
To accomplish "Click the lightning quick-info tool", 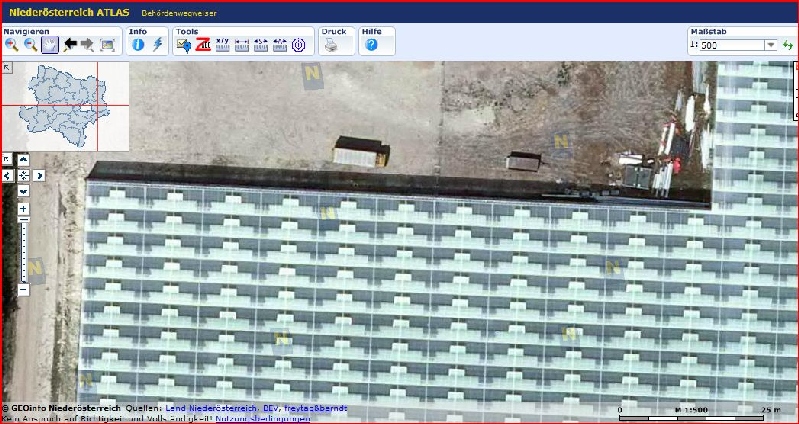I will click(x=157, y=45).
